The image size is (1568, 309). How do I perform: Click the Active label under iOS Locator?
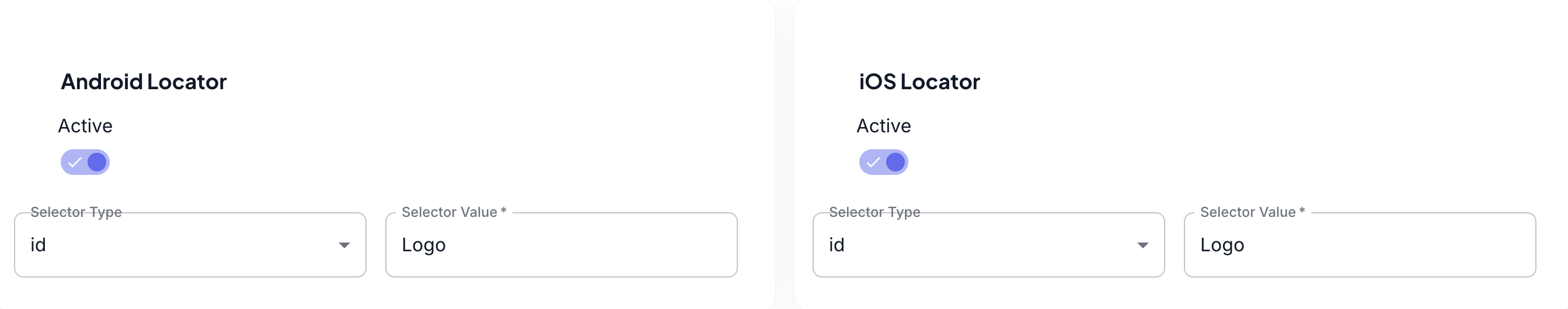click(x=884, y=126)
